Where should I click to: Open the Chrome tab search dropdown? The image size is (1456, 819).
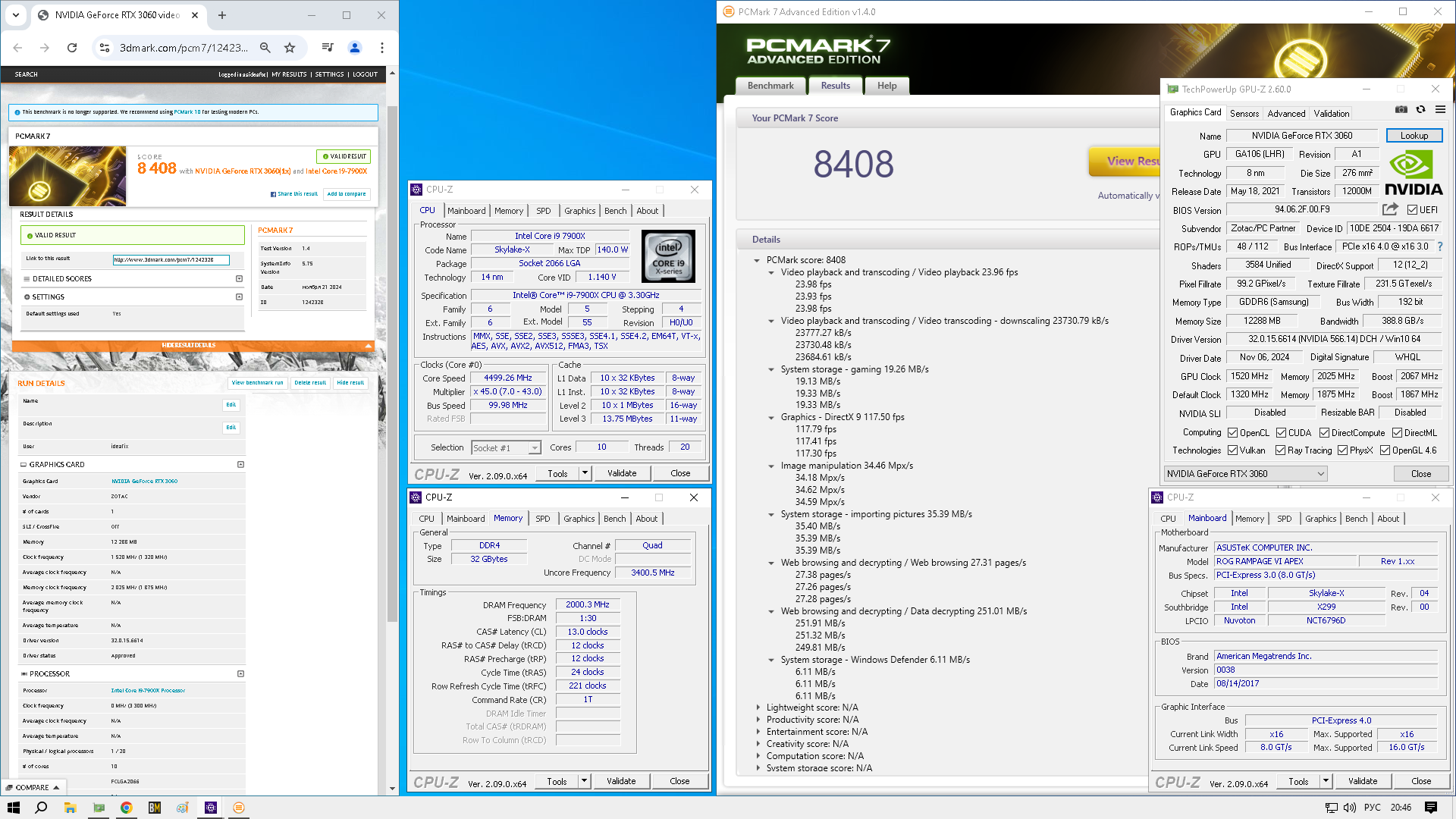[x=16, y=15]
